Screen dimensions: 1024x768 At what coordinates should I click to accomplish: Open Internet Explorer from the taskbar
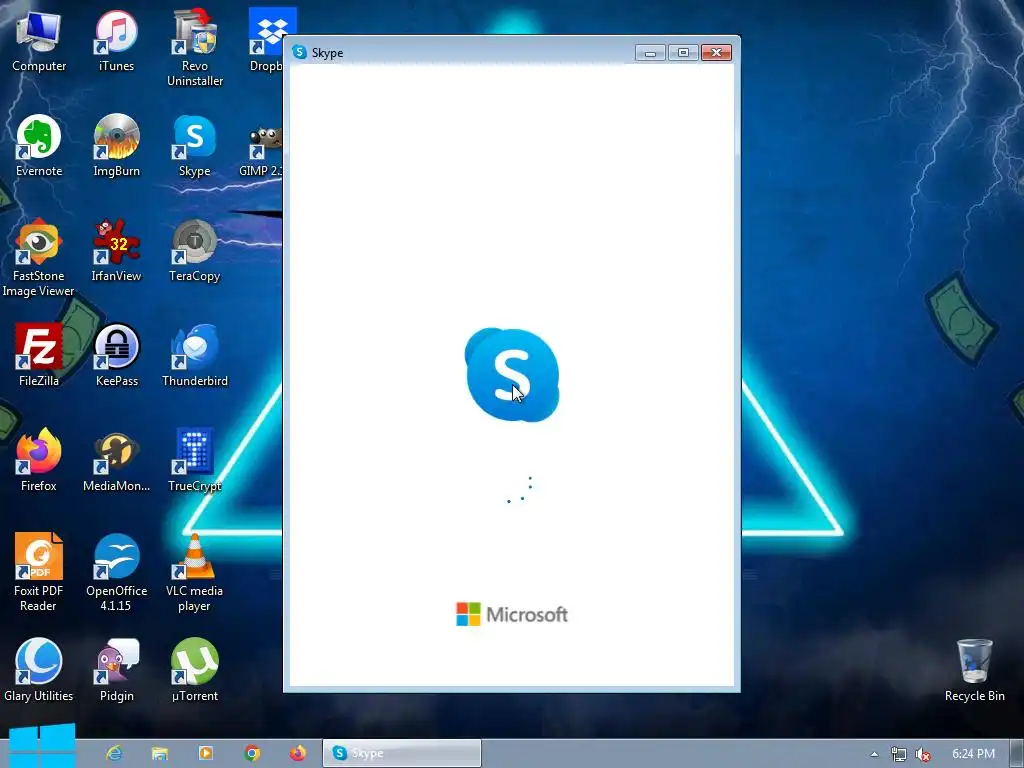(114, 754)
